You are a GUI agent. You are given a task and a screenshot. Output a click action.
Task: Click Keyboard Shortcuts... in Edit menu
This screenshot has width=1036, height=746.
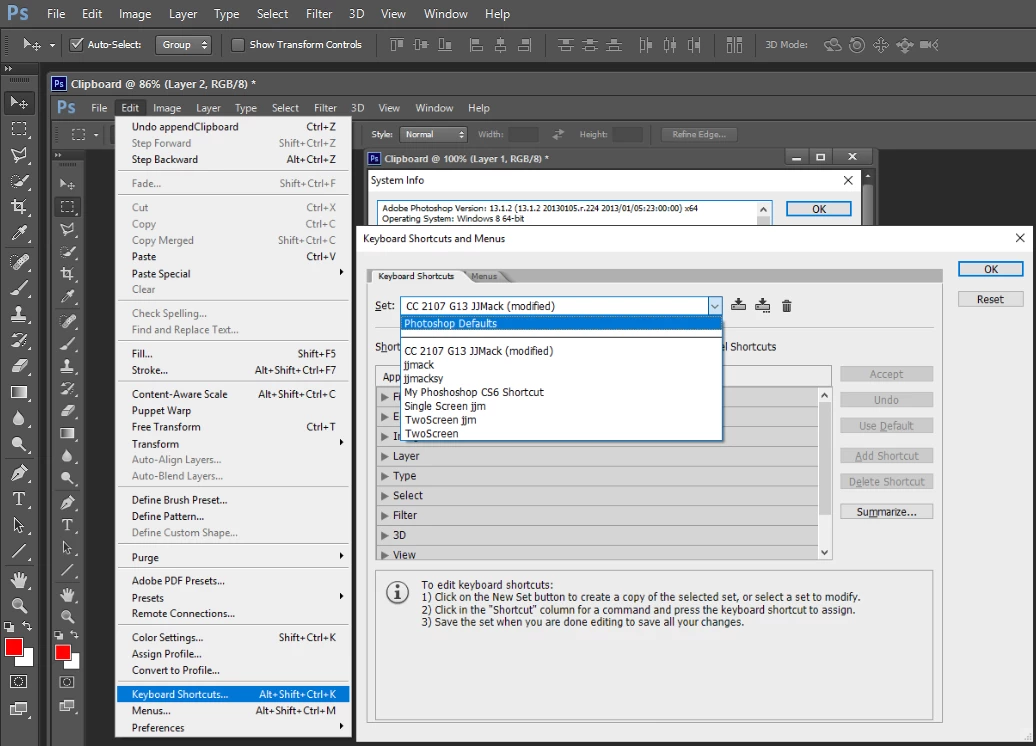click(x=233, y=694)
